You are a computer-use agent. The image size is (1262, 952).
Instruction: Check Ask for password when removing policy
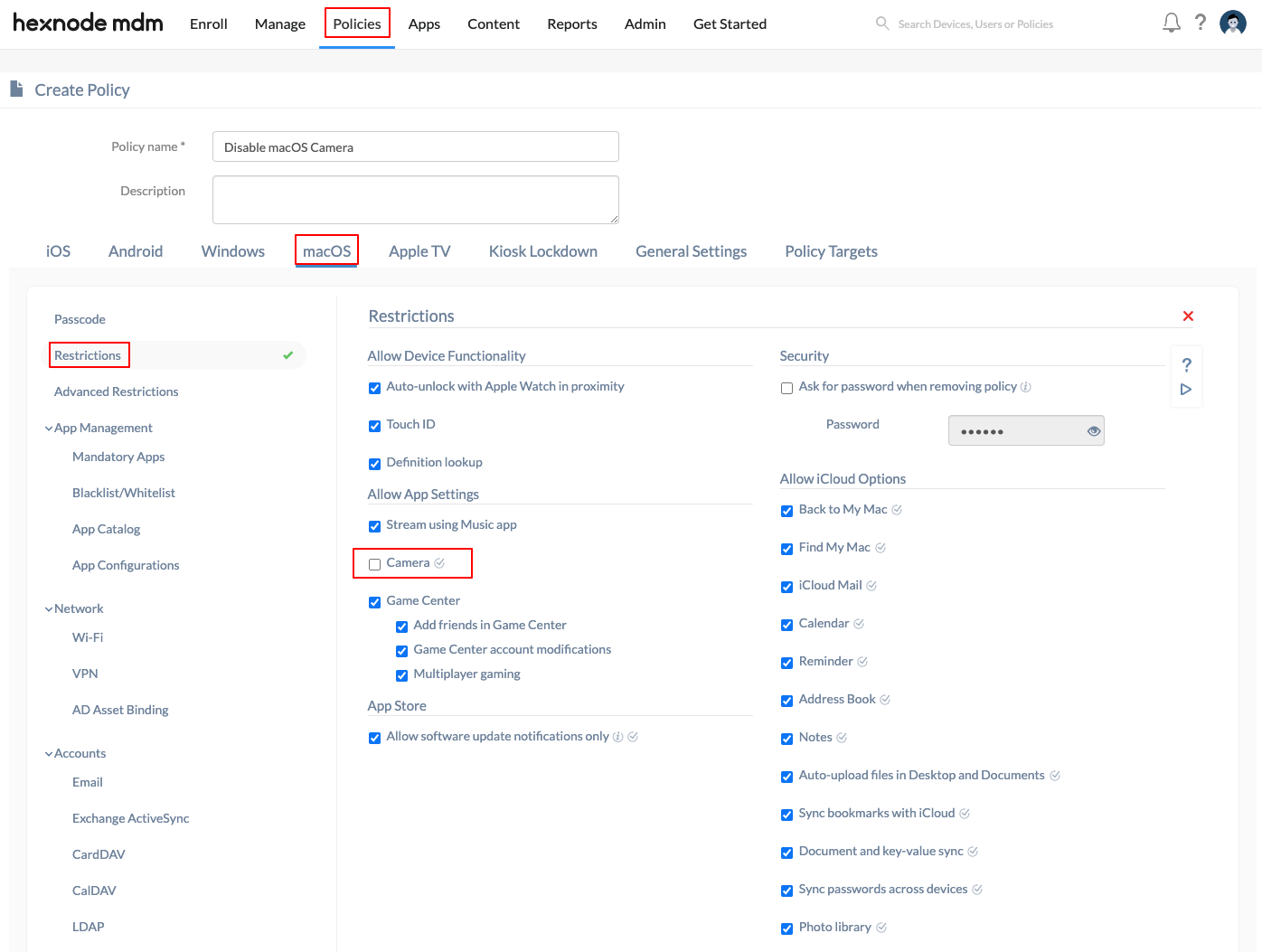point(786,388)
